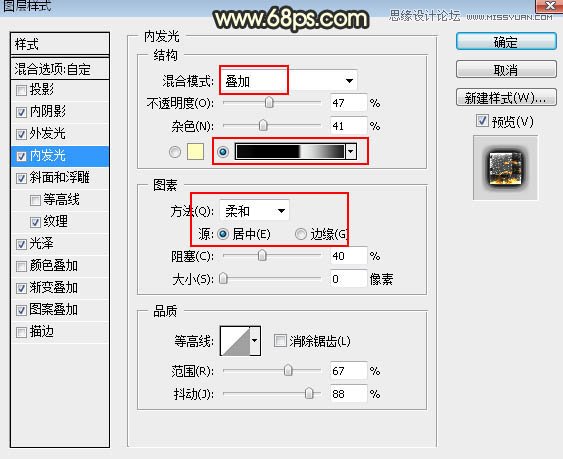
Task: Open the 混合模式 dropdown showing 叠加
Action: coord(288,81)
